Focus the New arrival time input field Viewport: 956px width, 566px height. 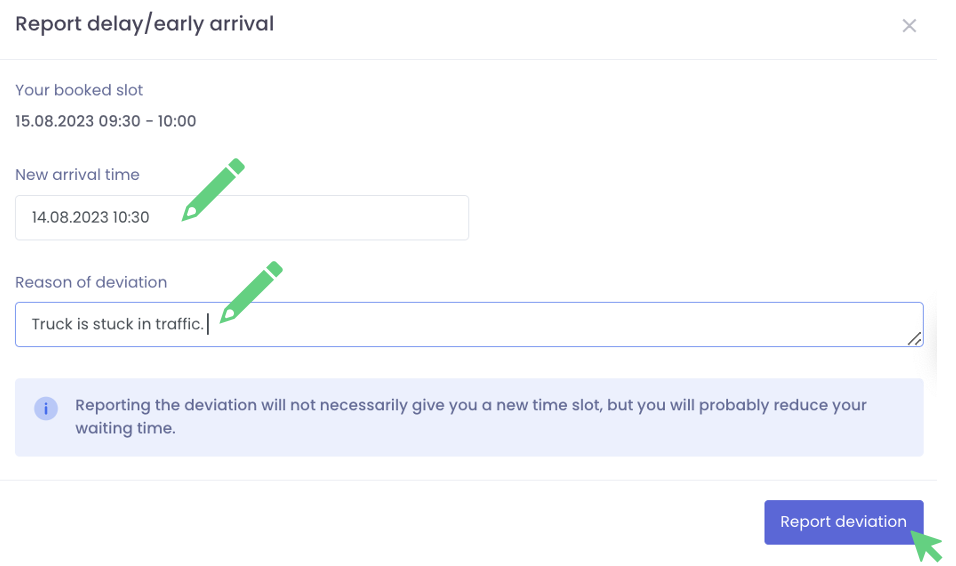300,217
